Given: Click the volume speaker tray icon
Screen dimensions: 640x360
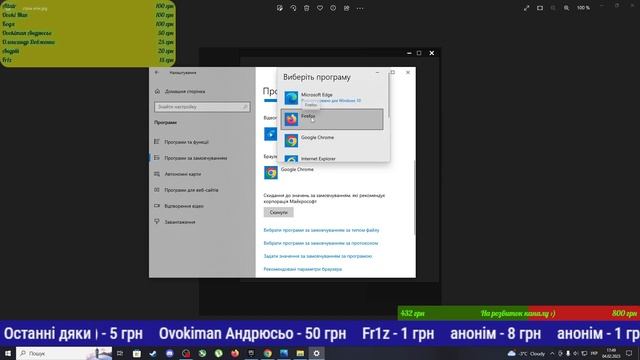Looking at the screenshot, I should [576, 353].
